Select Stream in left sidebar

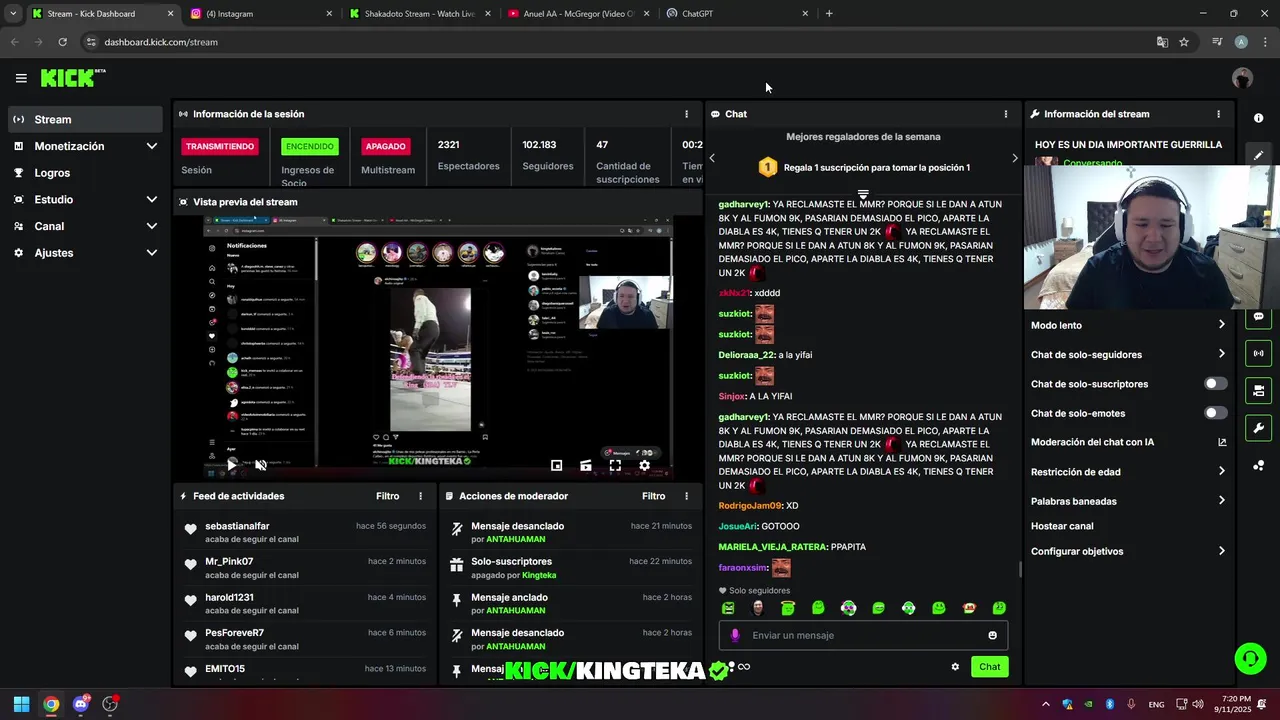tap(85, 119)
